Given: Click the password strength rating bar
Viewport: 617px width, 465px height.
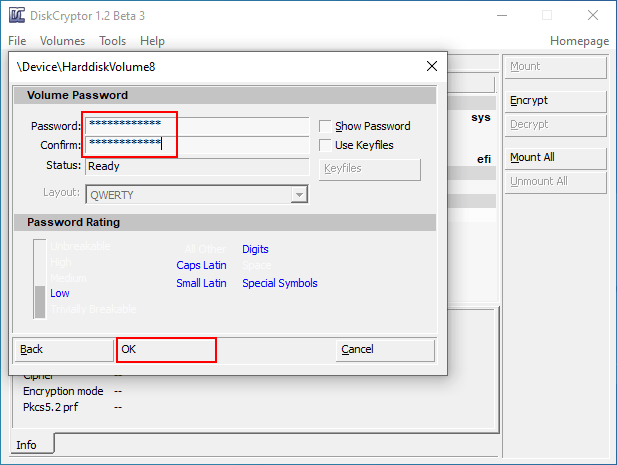Looking at the screenshot, I should coord(40,279).
